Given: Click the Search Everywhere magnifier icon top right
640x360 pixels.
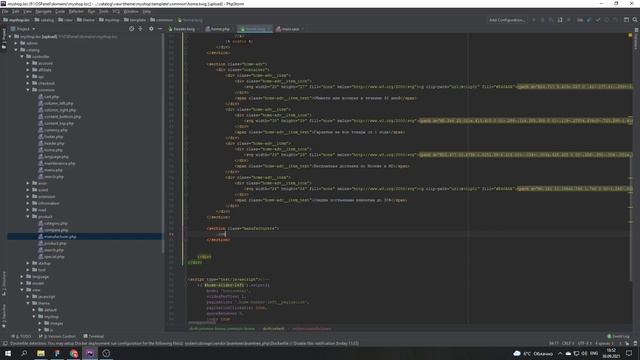Looking at the screenshot, I should coord(635,20).
